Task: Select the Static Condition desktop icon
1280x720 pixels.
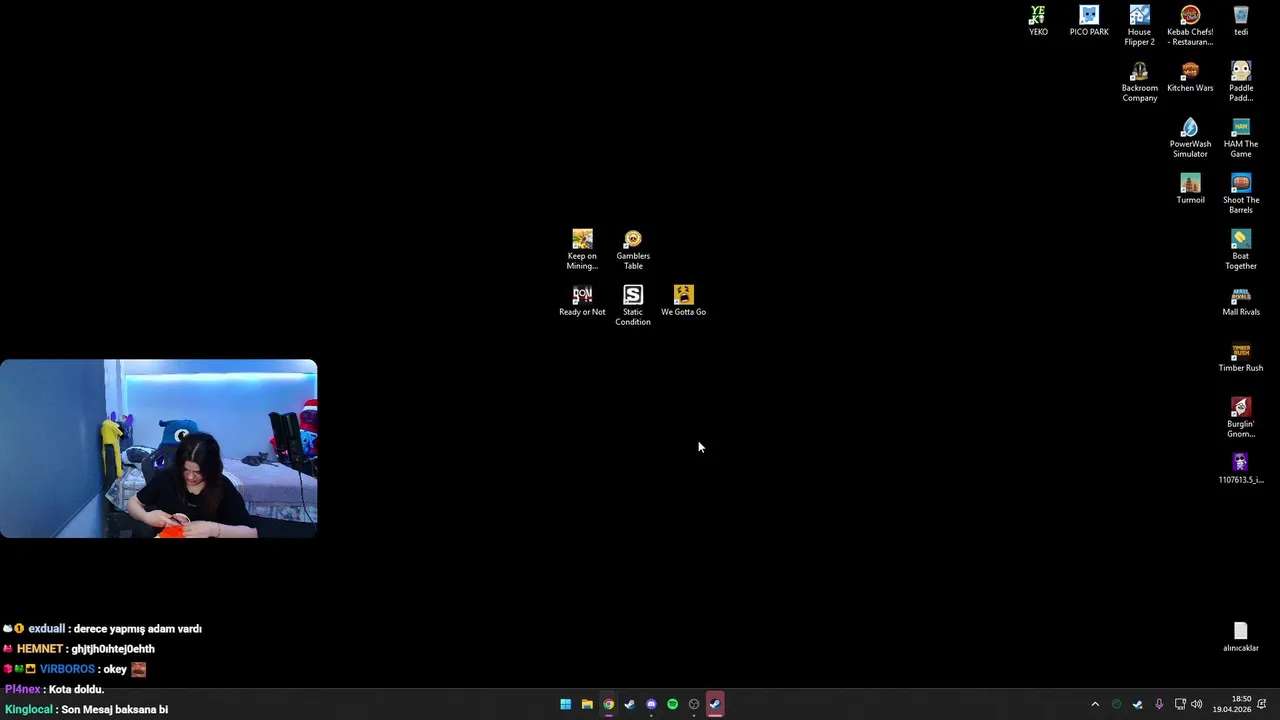Action: pos(633,306)
